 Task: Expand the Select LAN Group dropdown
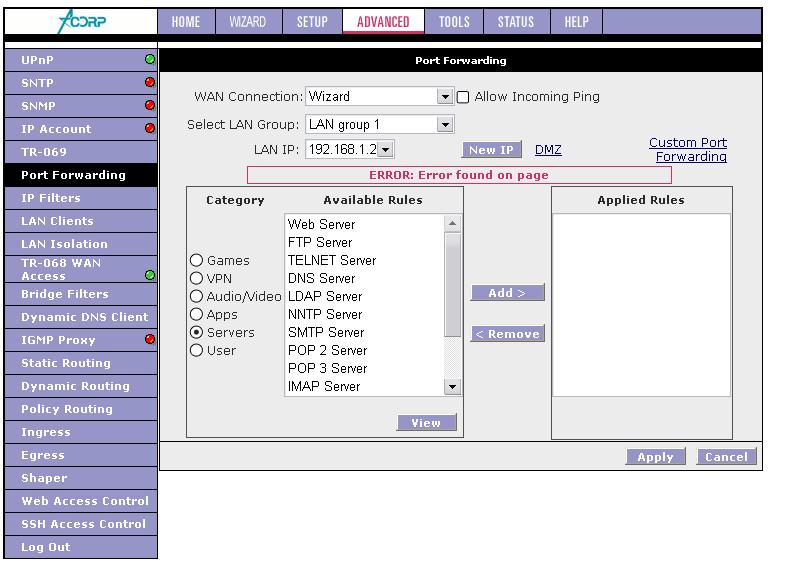445,125
